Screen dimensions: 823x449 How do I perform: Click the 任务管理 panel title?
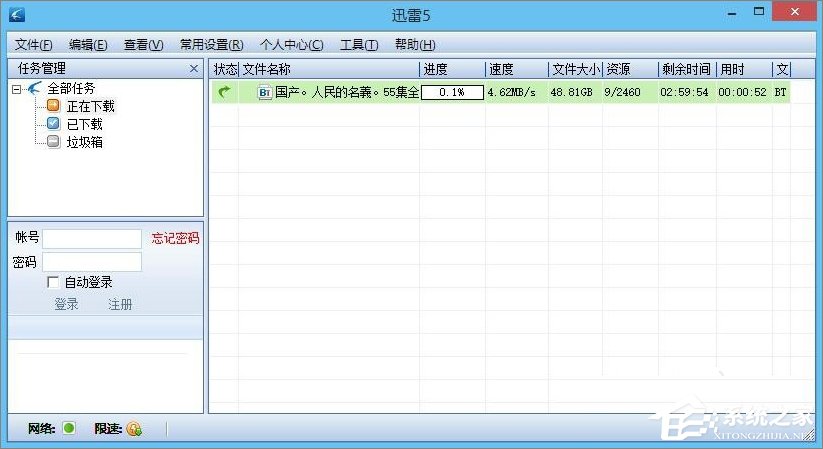pyautogui.click(x=41, y=68)
